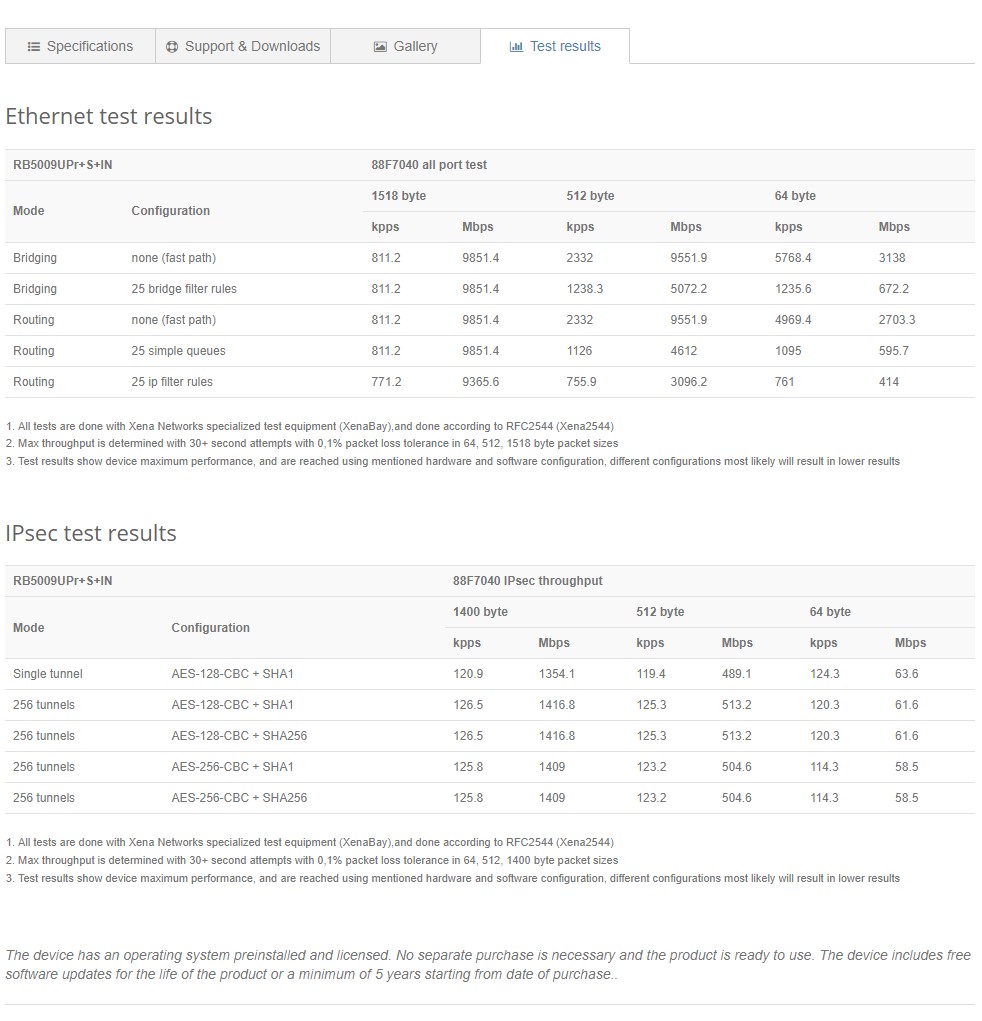
Task: Click the bar chart icon beside Test results
Action: [516, 47]
